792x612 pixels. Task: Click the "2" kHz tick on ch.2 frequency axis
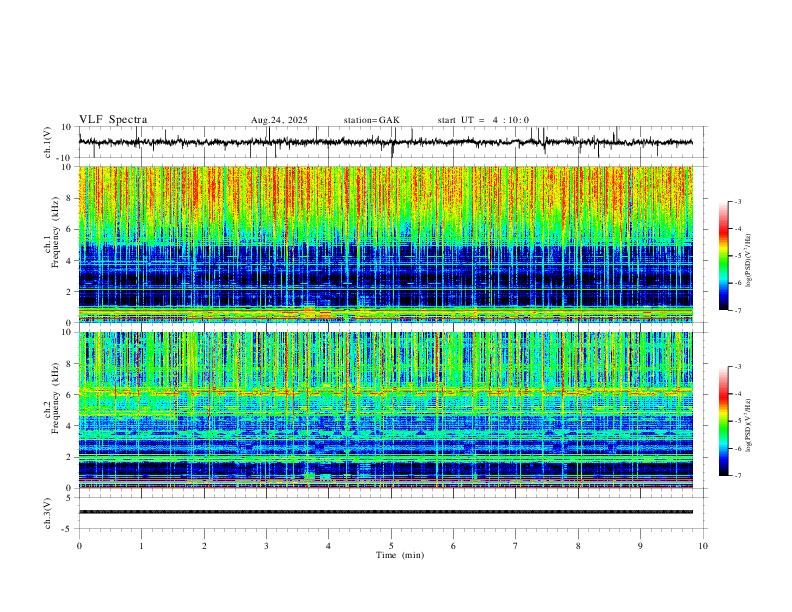click(x=70, y=457)
